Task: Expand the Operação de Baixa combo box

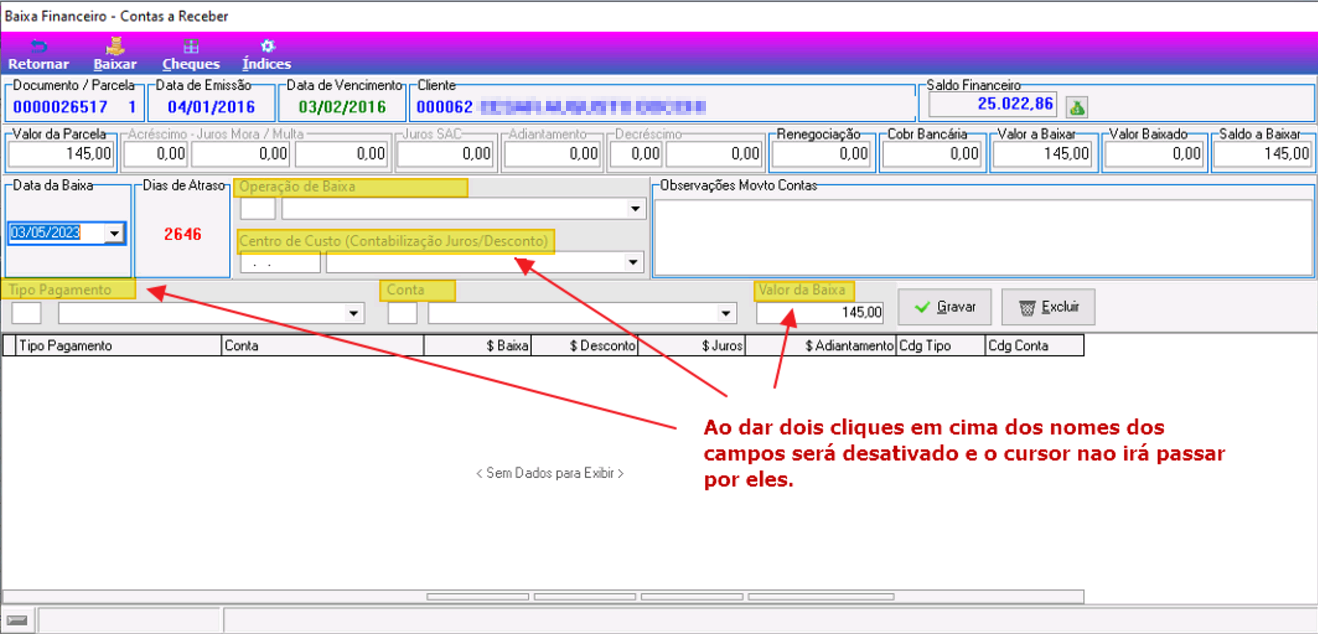Action: pyautogui.click(x=635, y=209)
